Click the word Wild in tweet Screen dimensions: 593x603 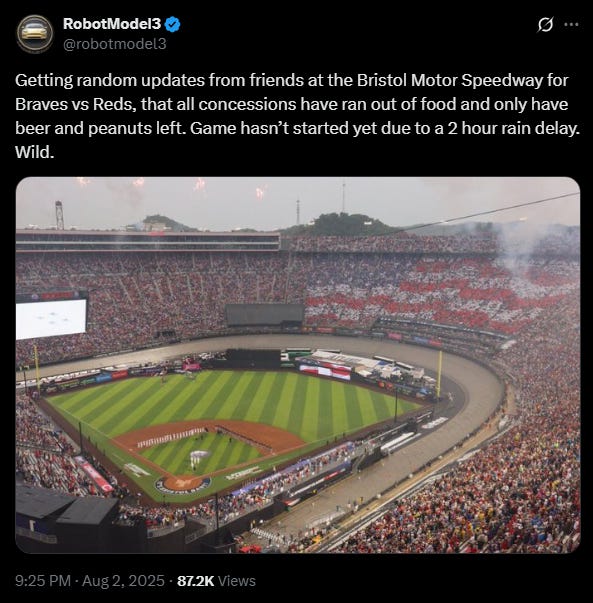click(35, 153)
